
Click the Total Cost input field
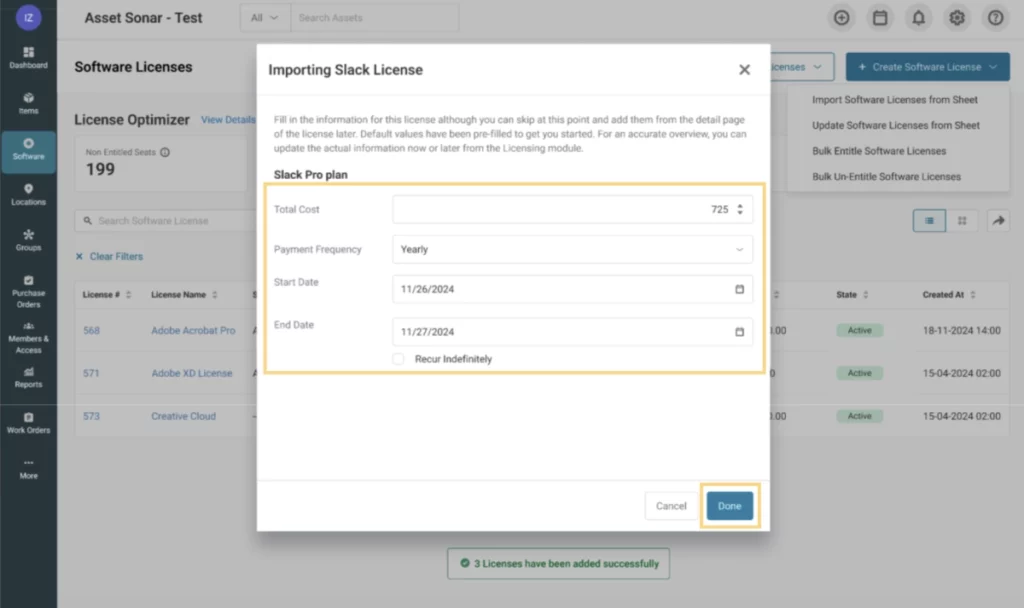[x=572, y=209]
